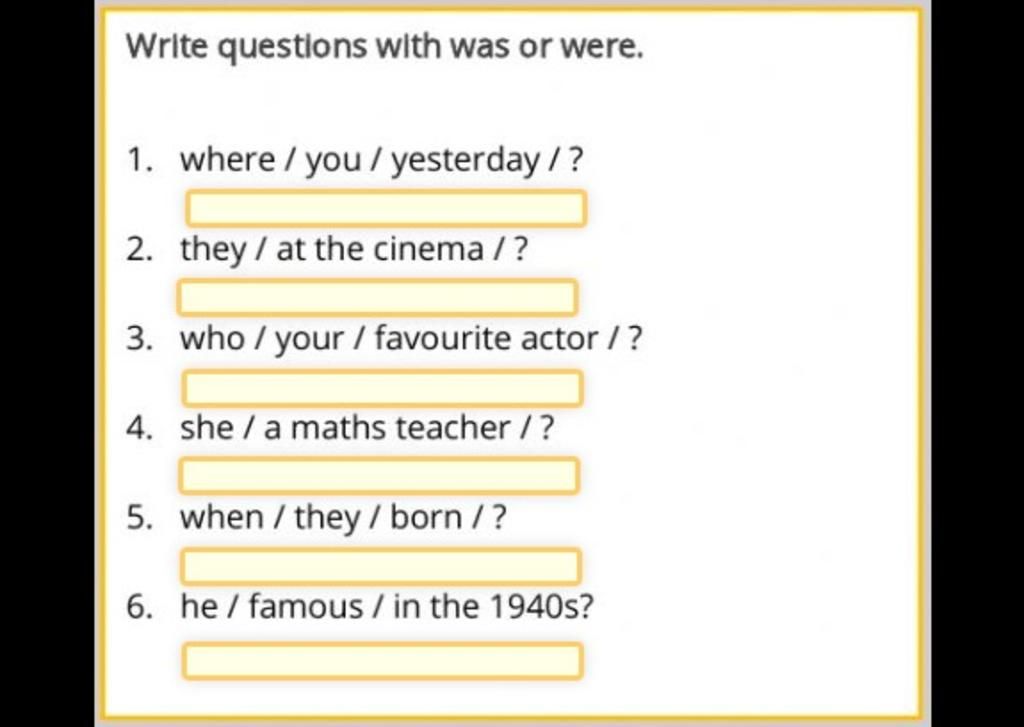Click the answer field under 'where / you / yesterday'
This screenshot has width=1024, height=727.
click(x=386, y=208)
